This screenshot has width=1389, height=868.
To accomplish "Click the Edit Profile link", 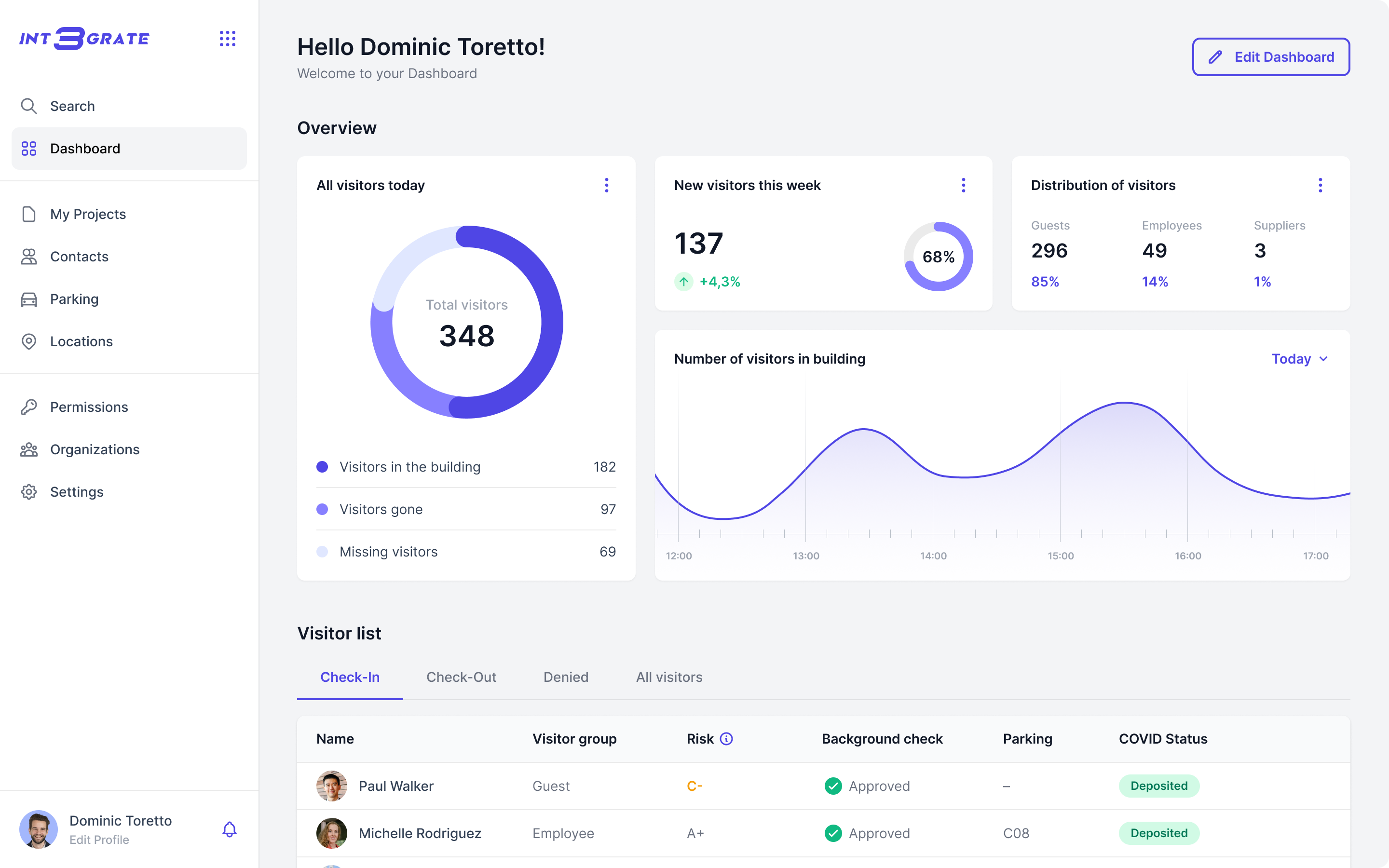I will pyautogui.click(x=99, y=840).
